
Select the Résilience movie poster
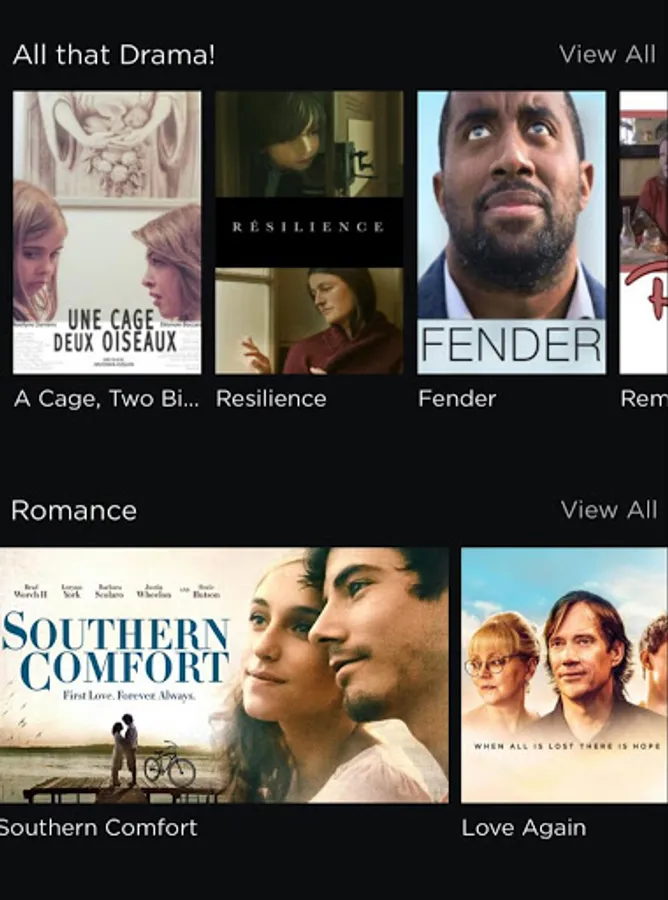point(309,232)
